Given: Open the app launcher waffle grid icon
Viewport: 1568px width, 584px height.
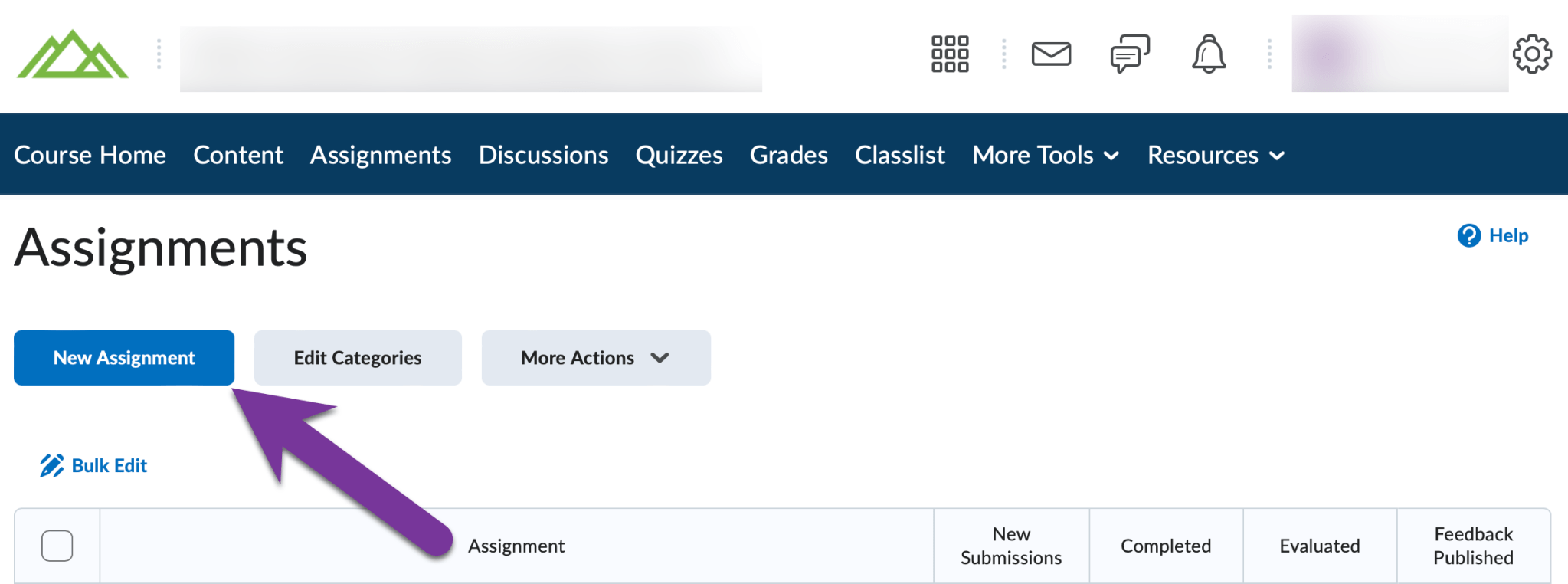Looking at the screenshot, I should coord(948,54).
